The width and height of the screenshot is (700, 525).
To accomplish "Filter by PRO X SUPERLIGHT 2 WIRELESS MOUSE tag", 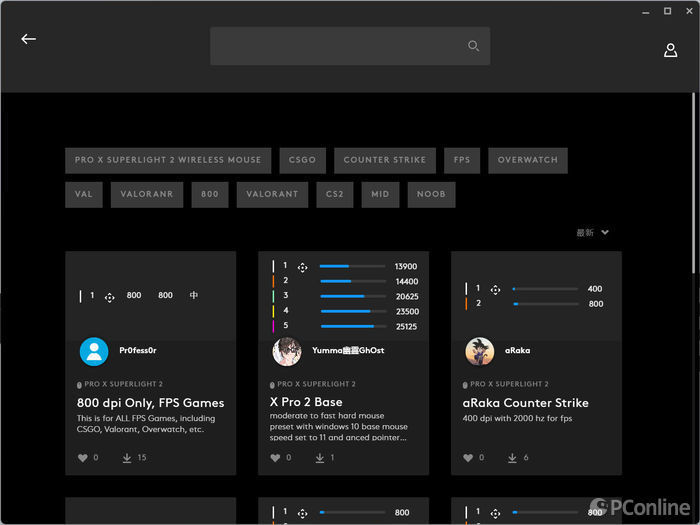I will pyautogui.click(x=168, y=160).
